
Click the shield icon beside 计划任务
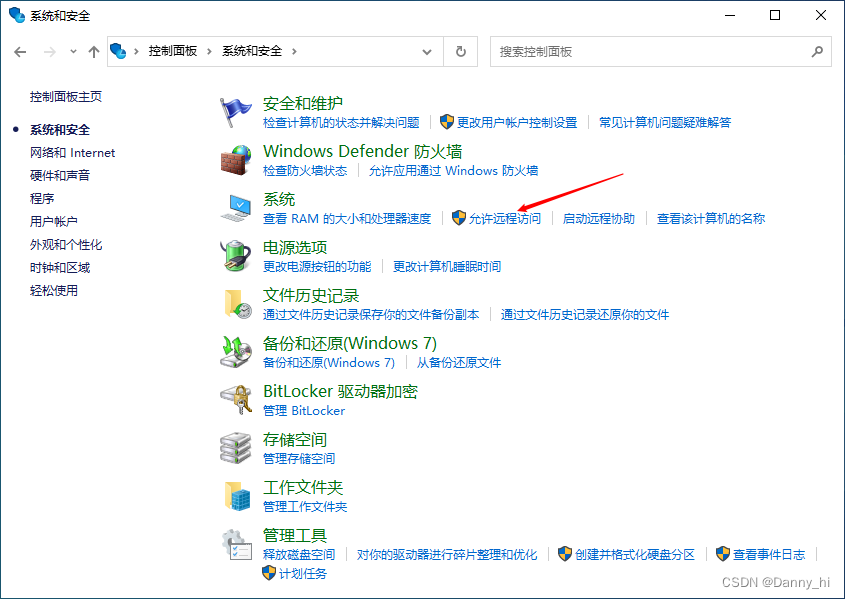(269, 573)
